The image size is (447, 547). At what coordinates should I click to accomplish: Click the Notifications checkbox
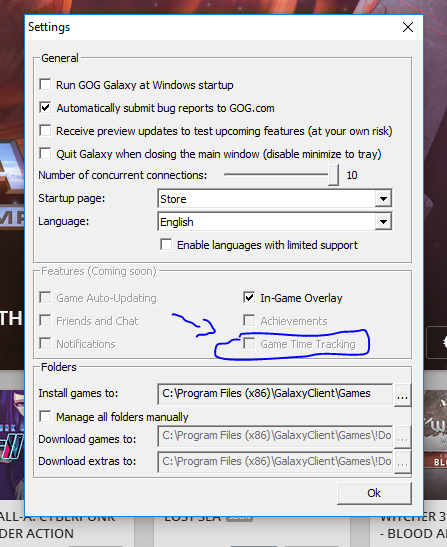pos(45,344)
